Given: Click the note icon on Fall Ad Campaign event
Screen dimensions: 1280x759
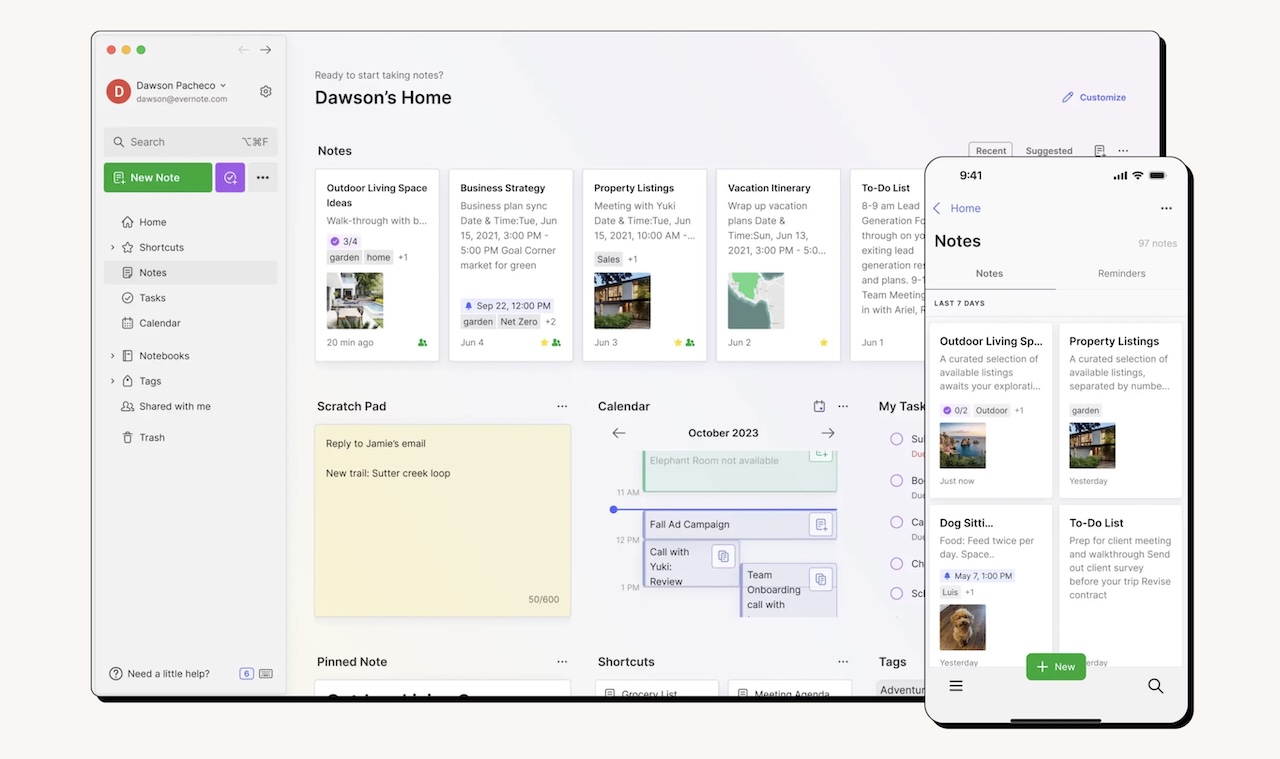Looking at the screenshot, I should click(821, 524).
